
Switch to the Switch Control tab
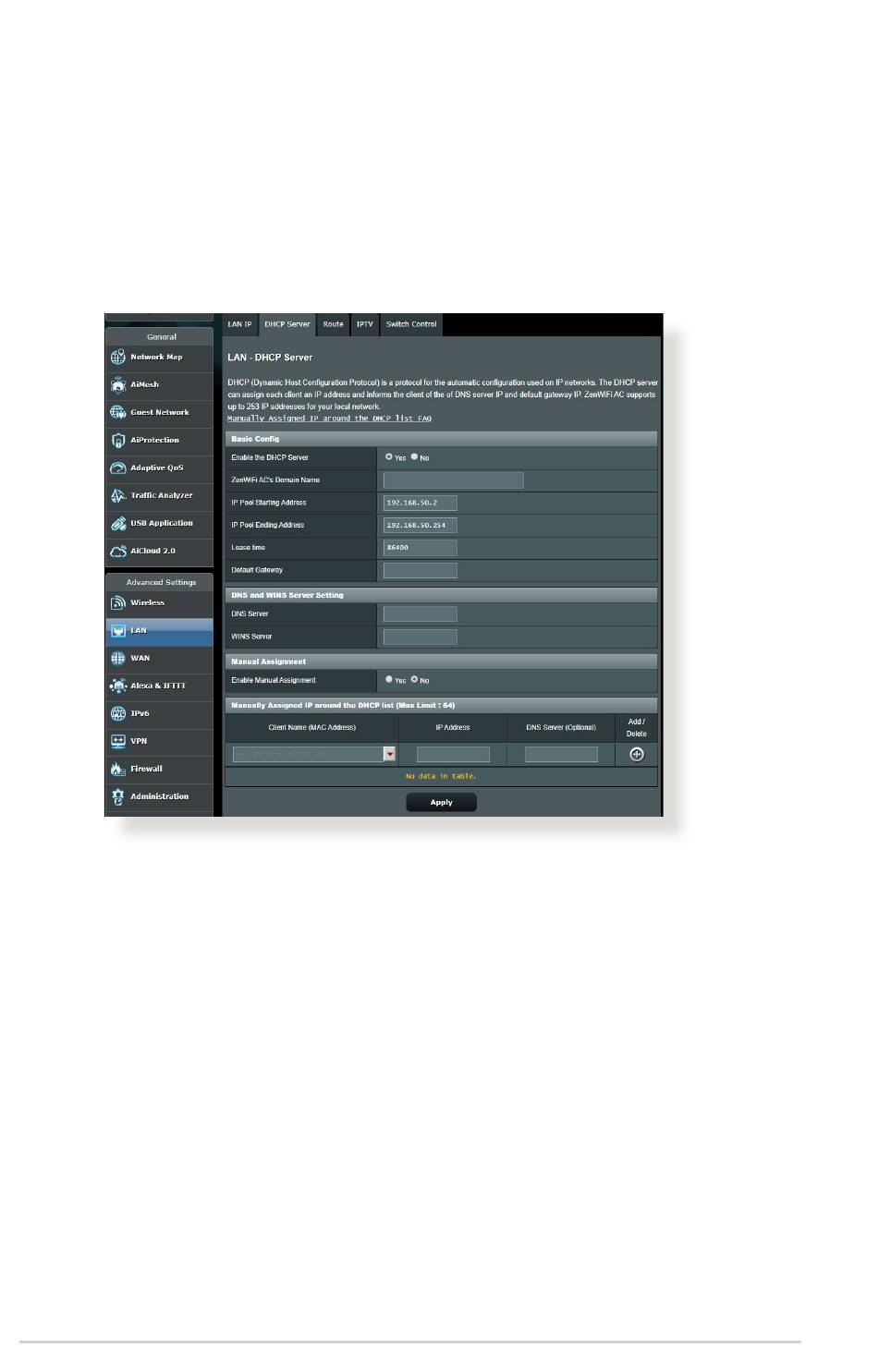click(x=411, y=324)
